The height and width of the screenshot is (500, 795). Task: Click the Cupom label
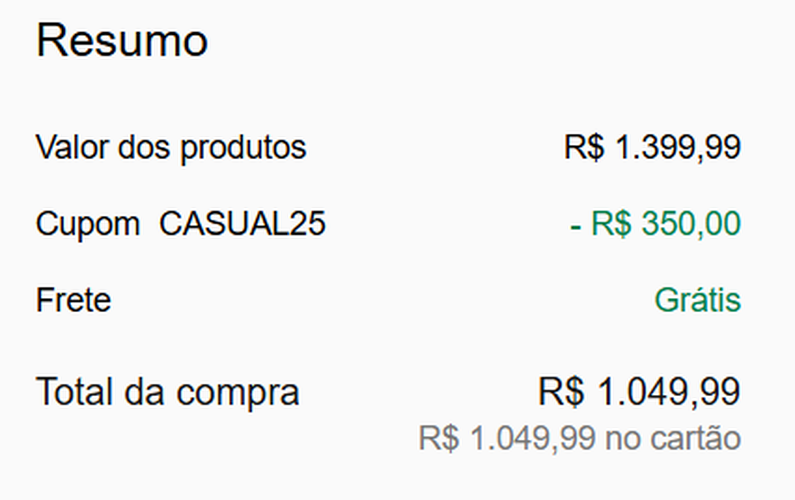pos(88,224)
